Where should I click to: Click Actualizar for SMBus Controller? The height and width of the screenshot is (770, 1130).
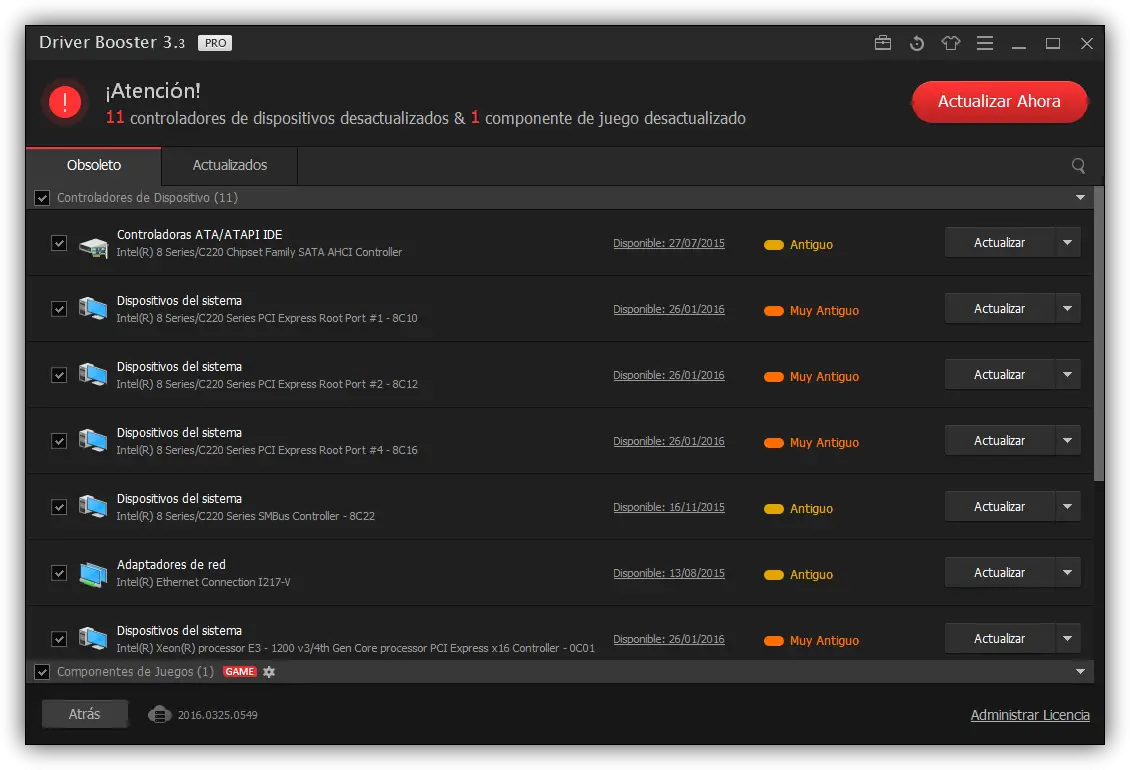[x=1000, y=507]
